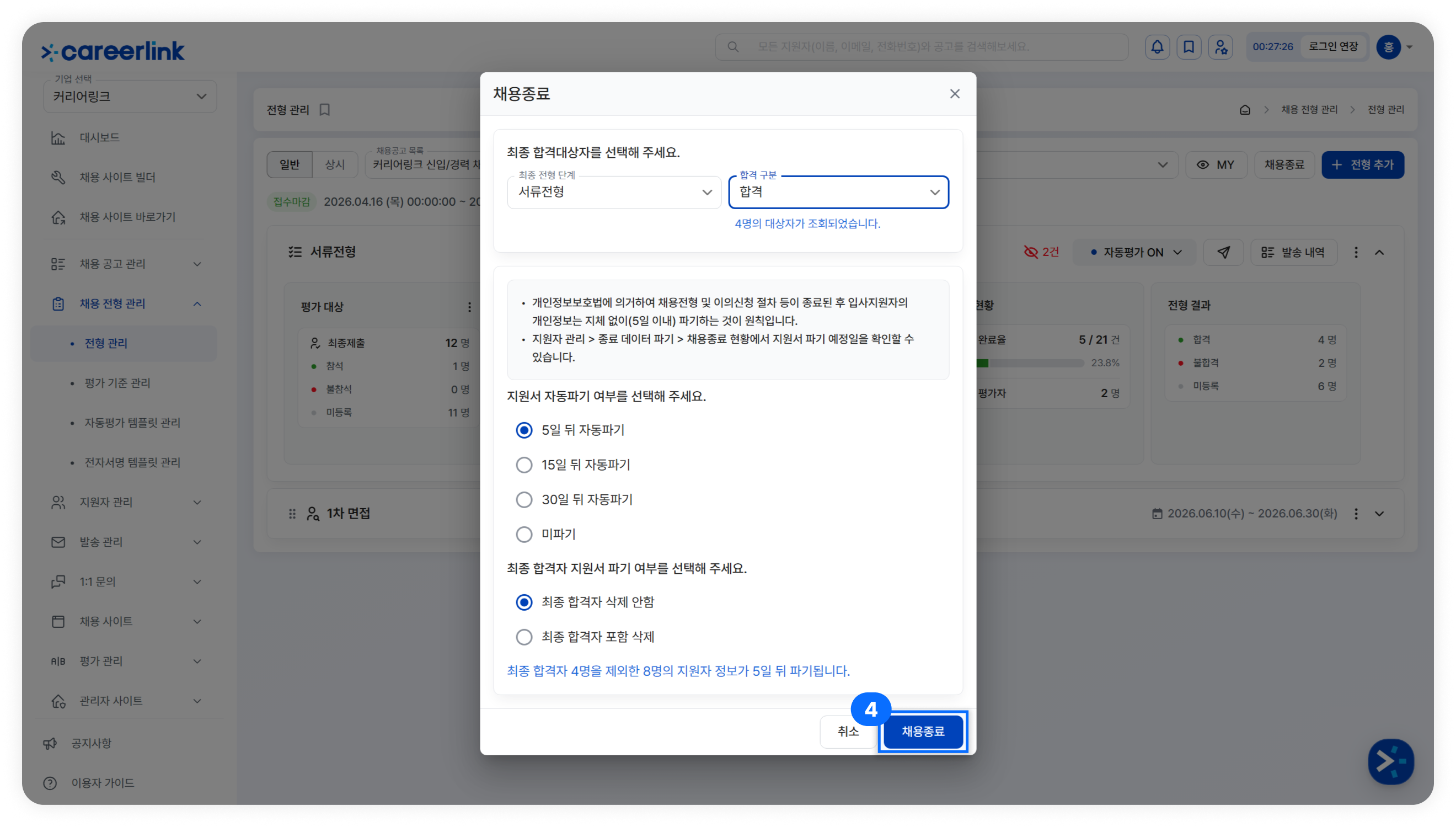Collapse the 서류전형 section chevron

(x=1379, y=252)
